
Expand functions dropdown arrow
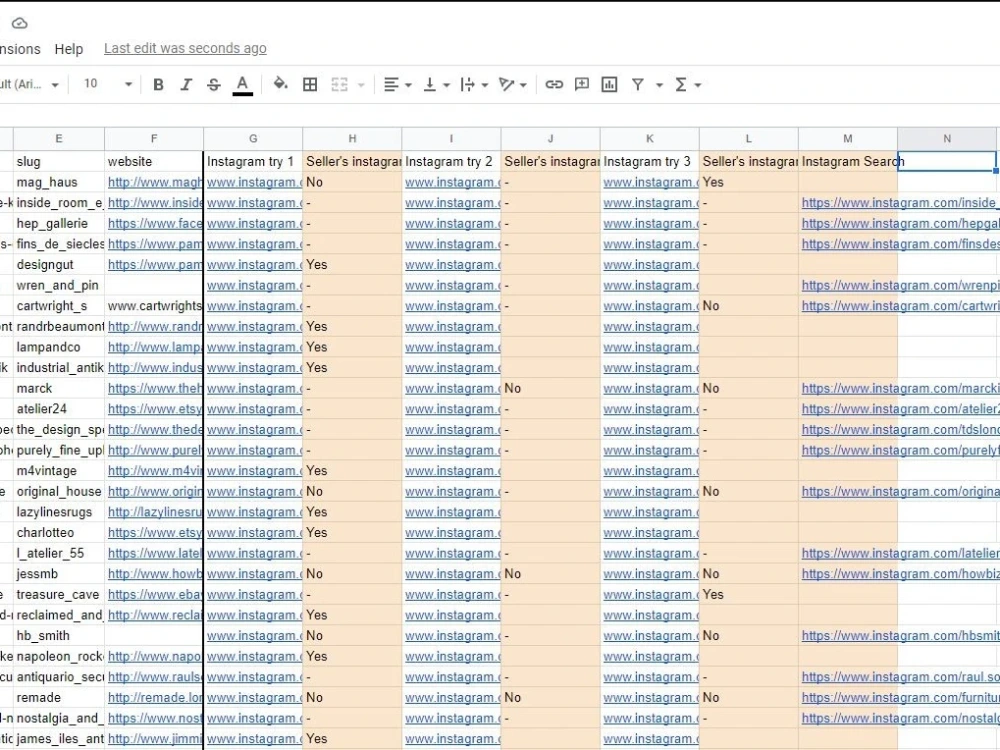click(698, 85)
